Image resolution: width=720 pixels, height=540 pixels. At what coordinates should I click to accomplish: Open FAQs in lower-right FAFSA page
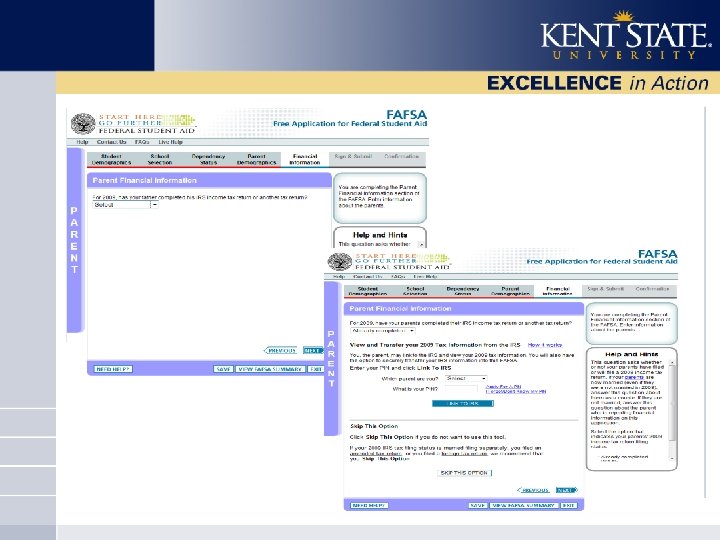point(398,277)
